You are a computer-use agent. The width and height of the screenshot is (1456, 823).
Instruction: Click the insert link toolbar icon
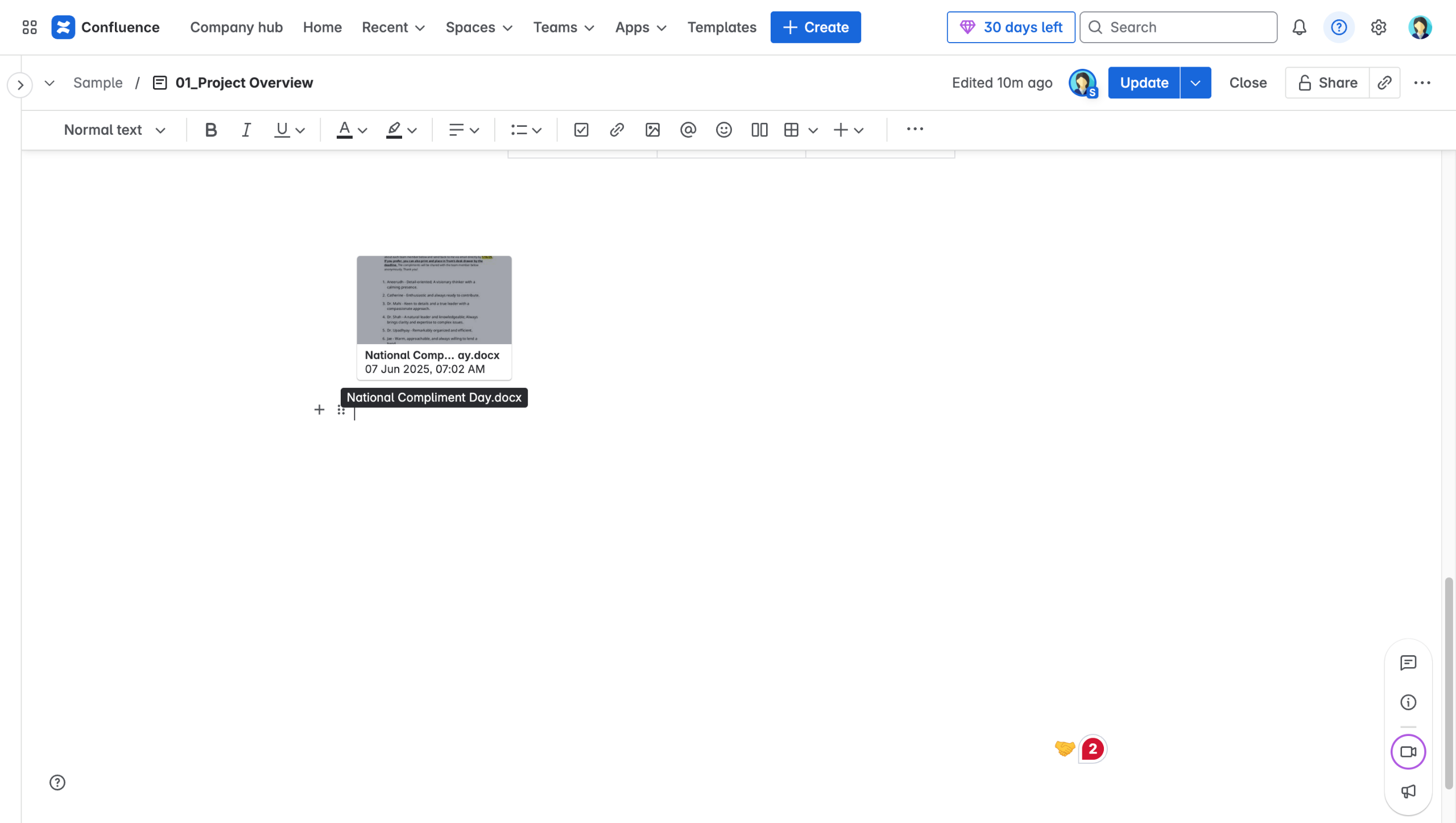coord(617,130)
